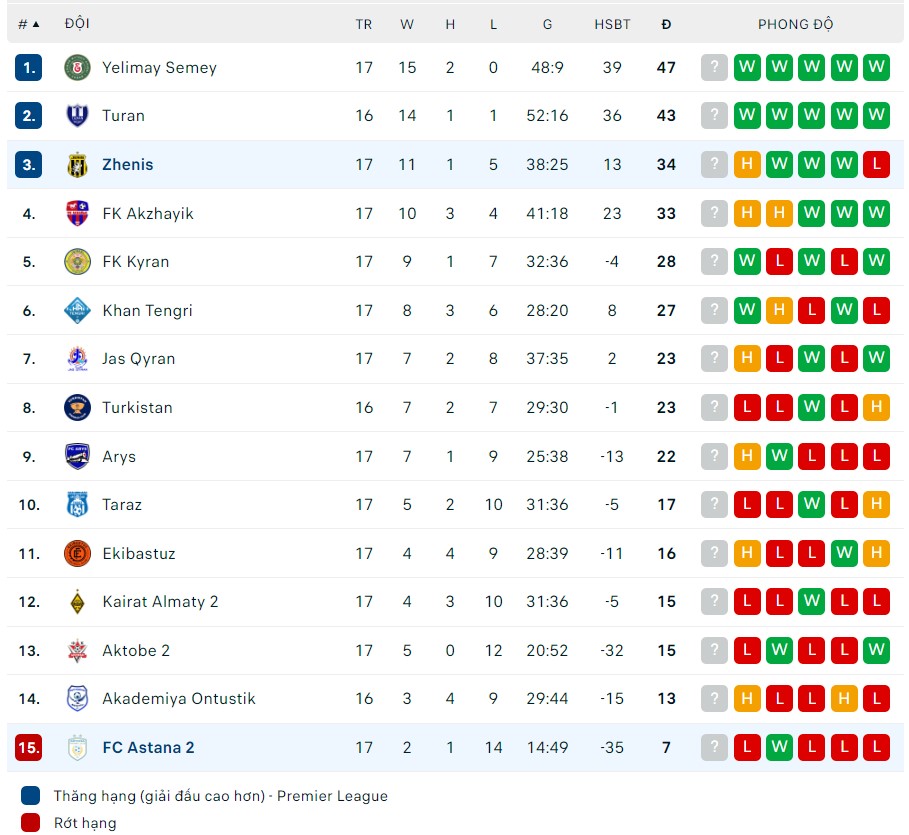Click the Kairat Almaty 2 crest
The image size is (909, 835).
point(77,602)
